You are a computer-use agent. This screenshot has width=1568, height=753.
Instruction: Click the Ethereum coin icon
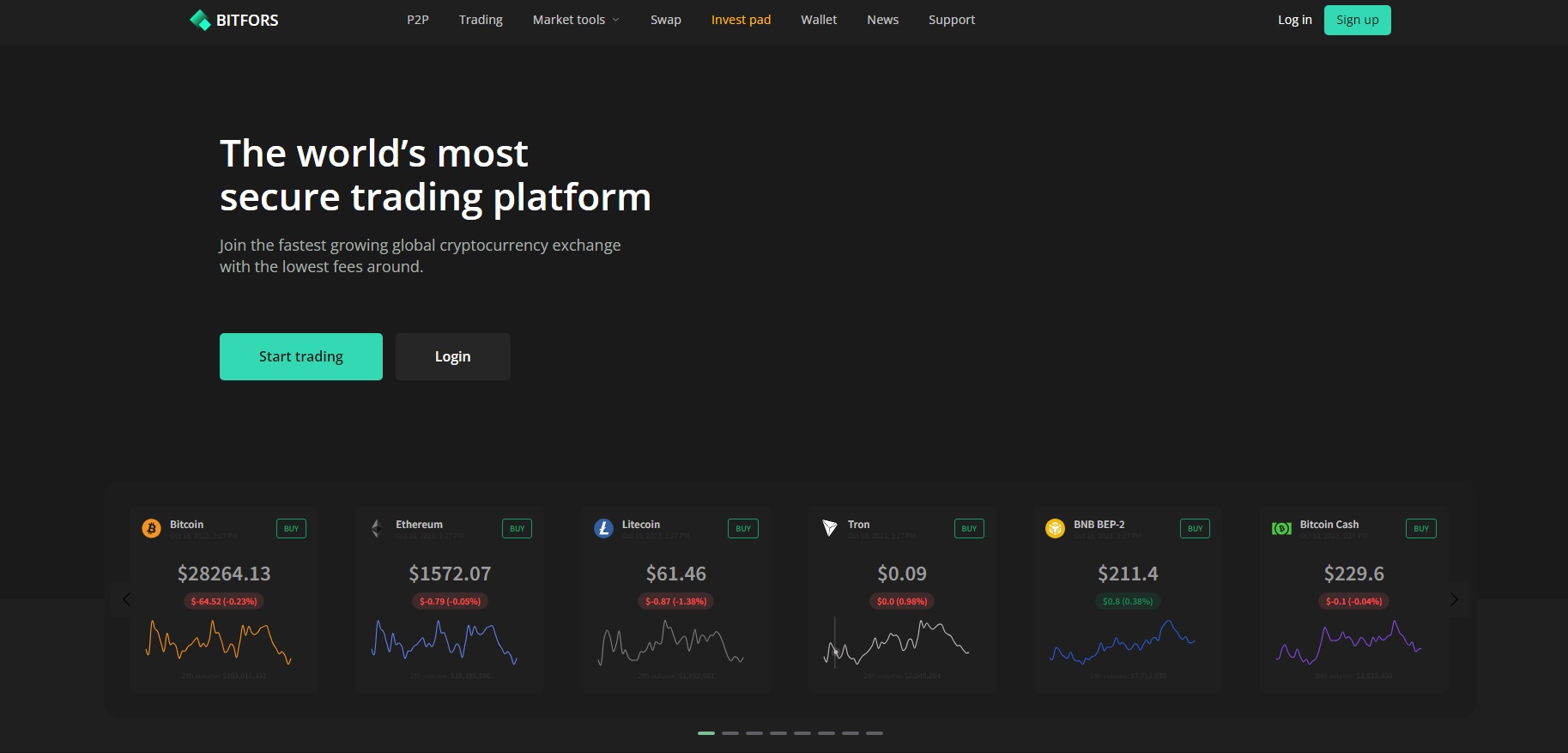click(x=377, y=528)
